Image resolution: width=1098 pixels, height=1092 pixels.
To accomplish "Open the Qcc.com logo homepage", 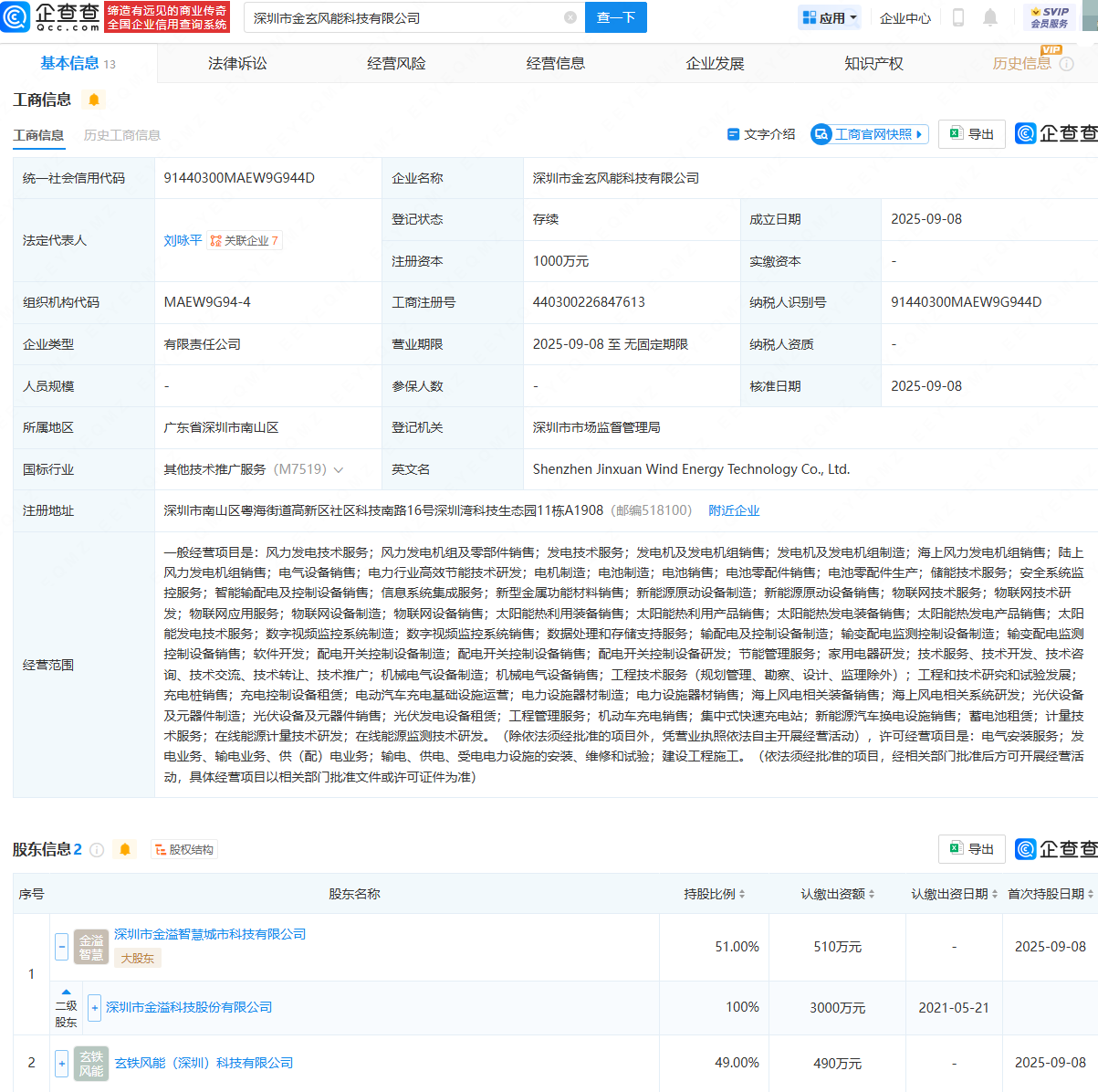I will (x=50, y=16).
